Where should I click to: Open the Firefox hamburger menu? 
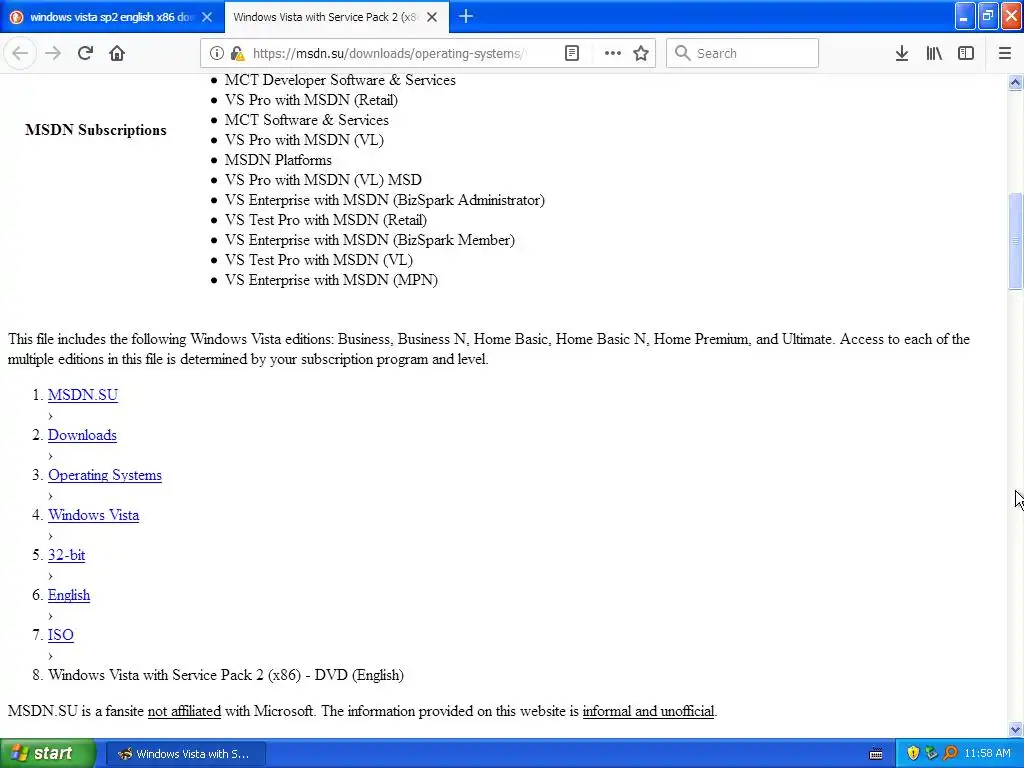pos(1004,53)
